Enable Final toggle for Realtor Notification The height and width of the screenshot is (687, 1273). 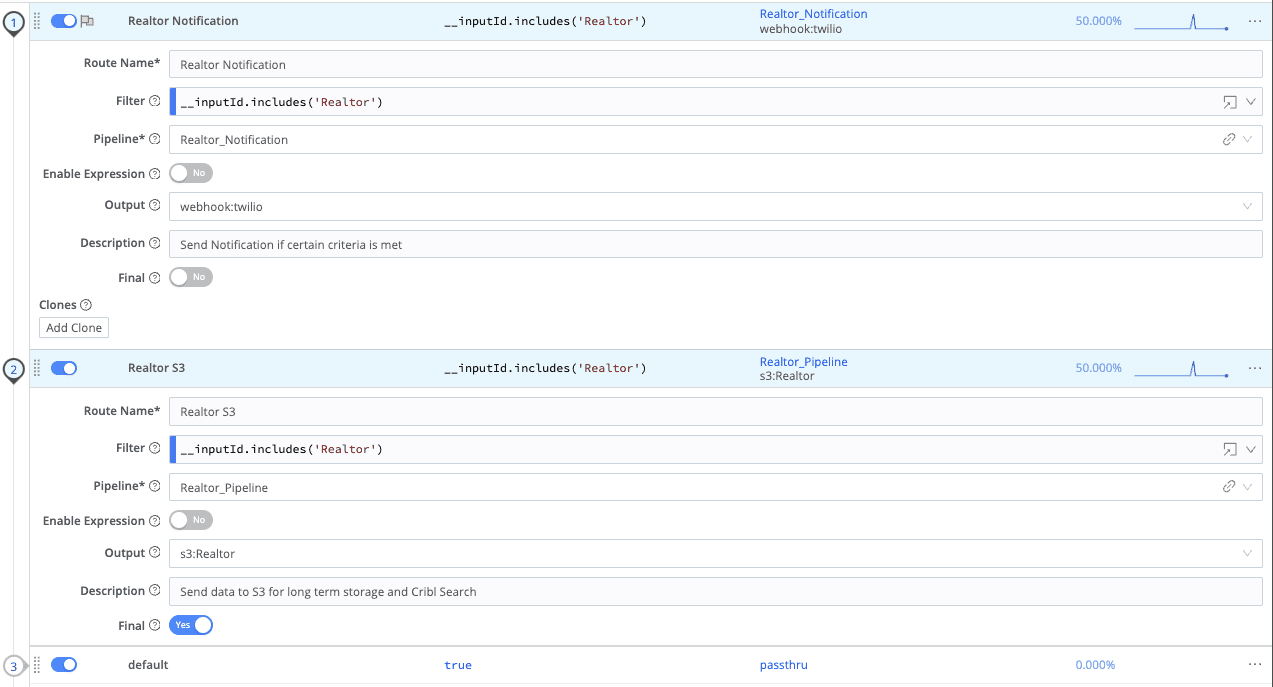pyautogui.click(x=191, y=278)
